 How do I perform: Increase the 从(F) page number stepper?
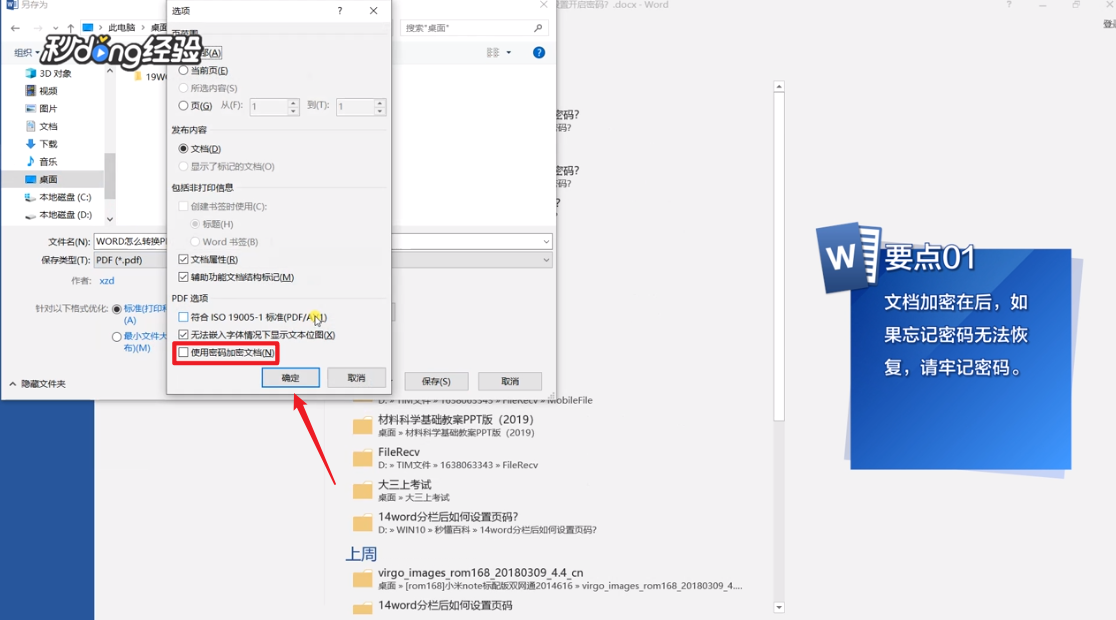[x=293, y=102]
